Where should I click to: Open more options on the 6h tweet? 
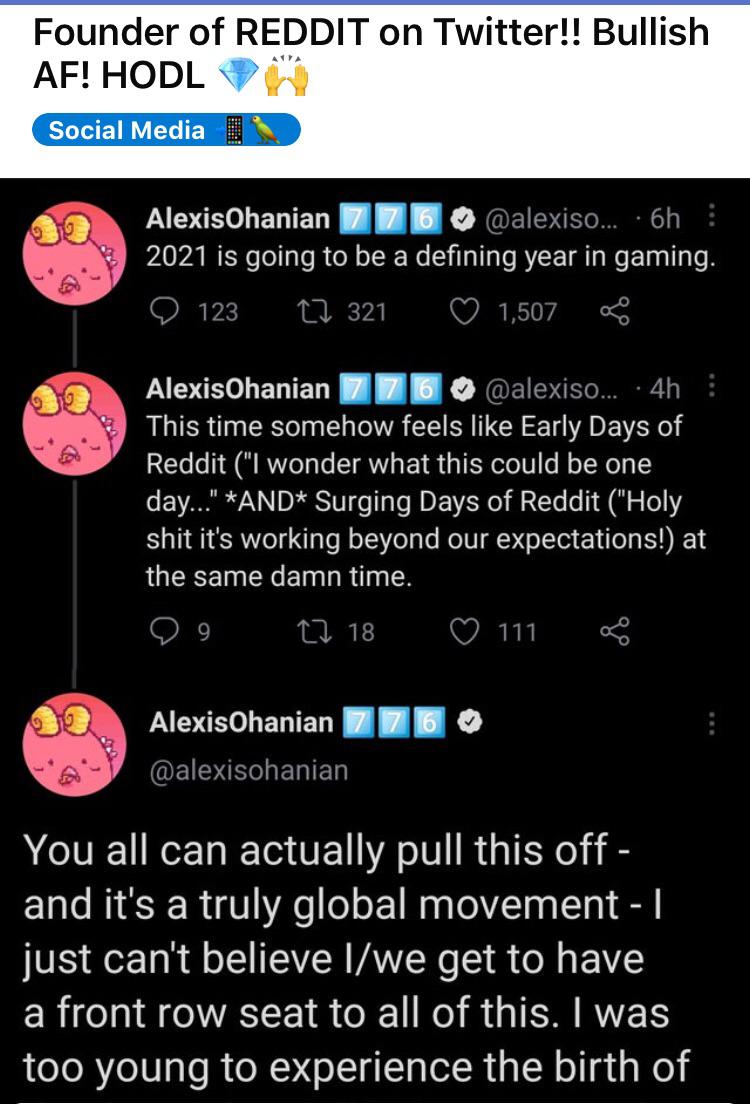tap(711, 218)
